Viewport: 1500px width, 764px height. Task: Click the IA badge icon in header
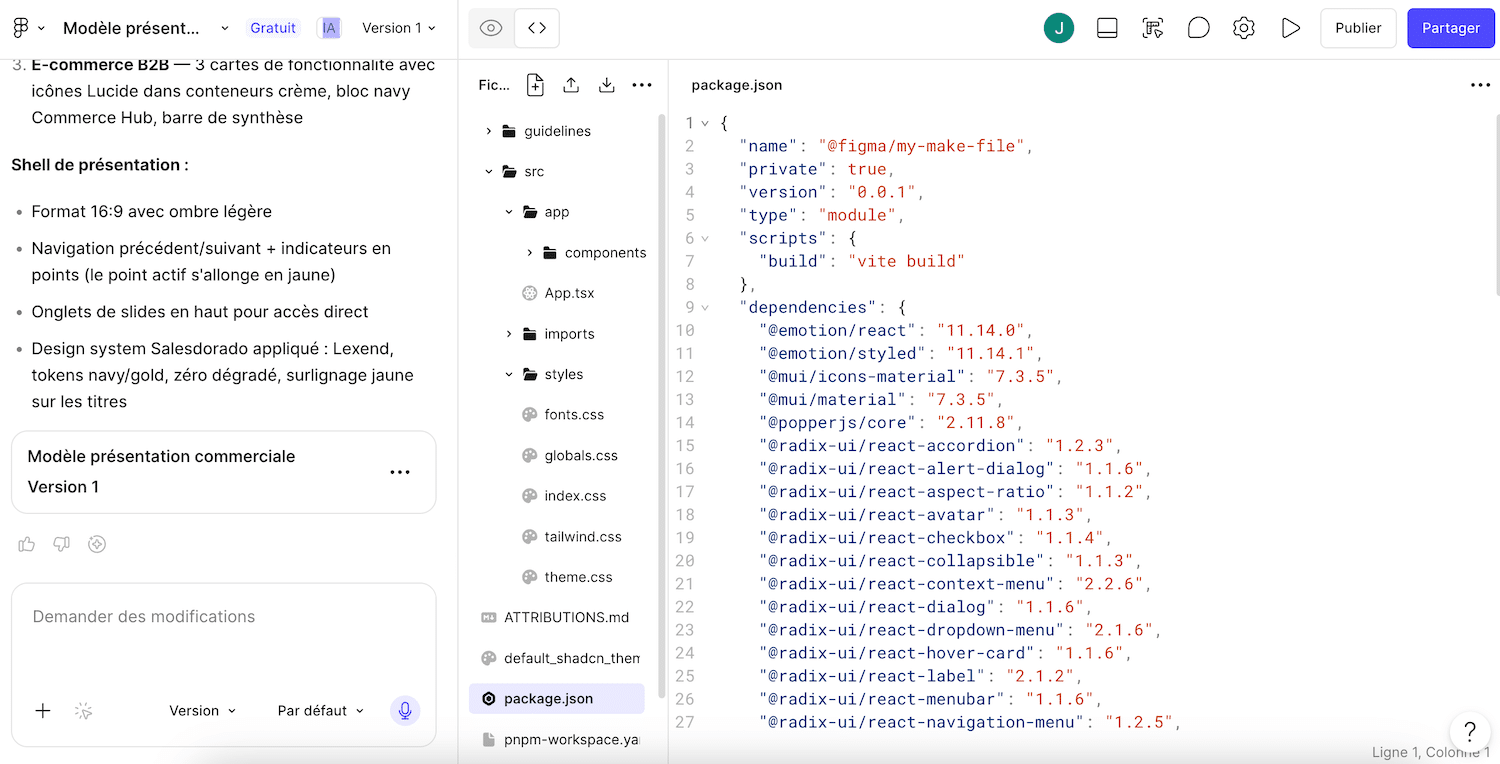(329, 28)
